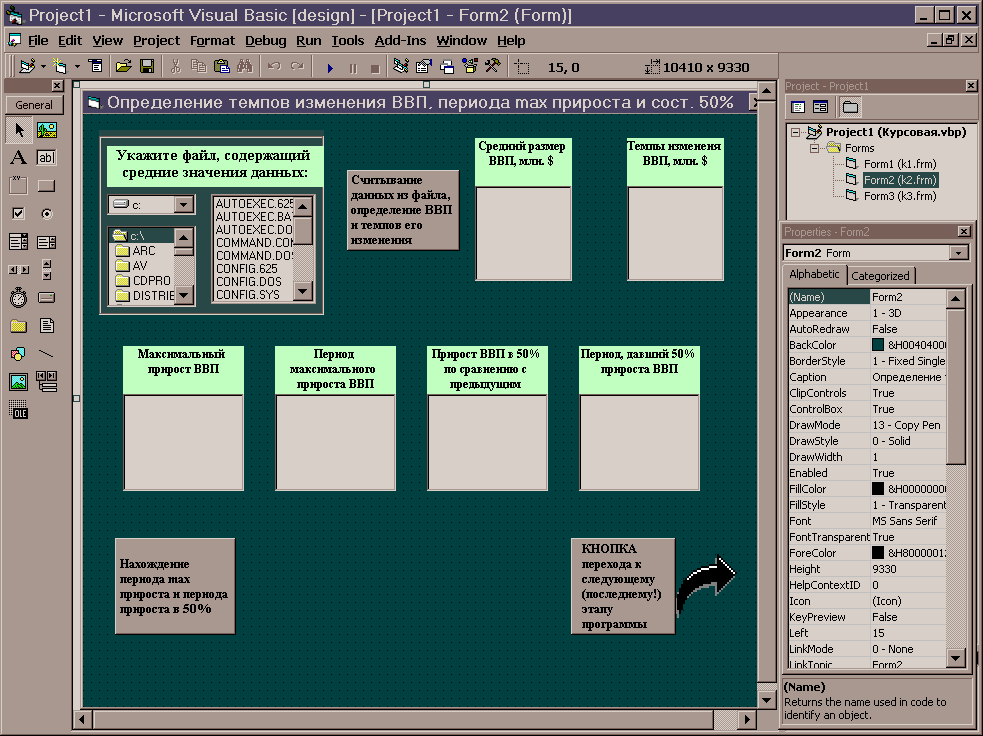Select the OptionButton control in the toolbox
Viewport: 983px width, 736px height.
46,214
